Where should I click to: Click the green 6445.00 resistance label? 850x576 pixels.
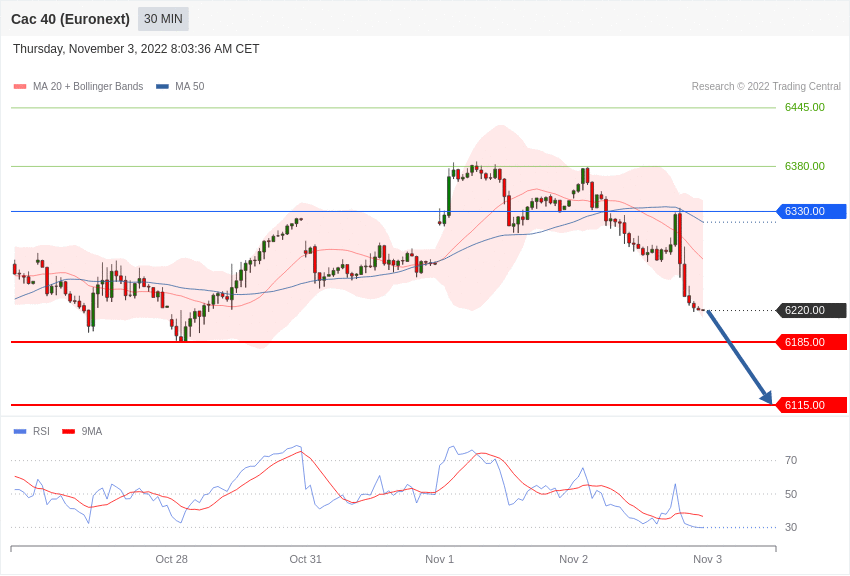pos(804,107)
